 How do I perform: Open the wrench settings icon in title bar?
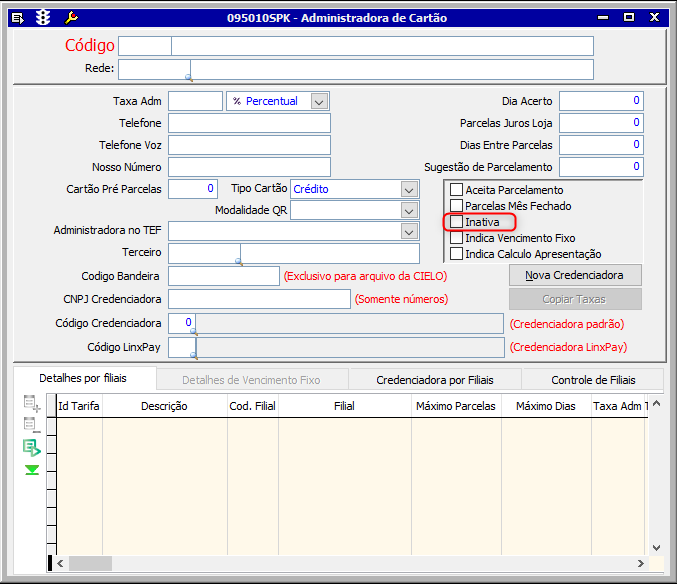pyautogui.click(x=70, y=17)
